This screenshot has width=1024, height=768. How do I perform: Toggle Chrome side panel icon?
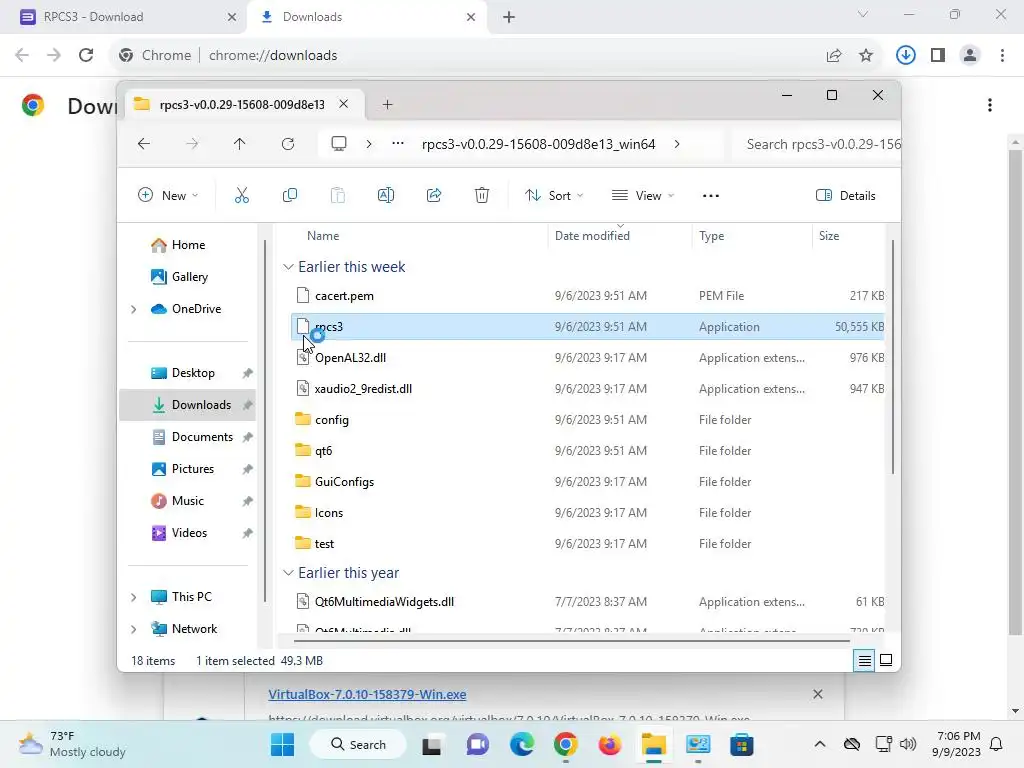pyautogui.click(x=938, y=56)
